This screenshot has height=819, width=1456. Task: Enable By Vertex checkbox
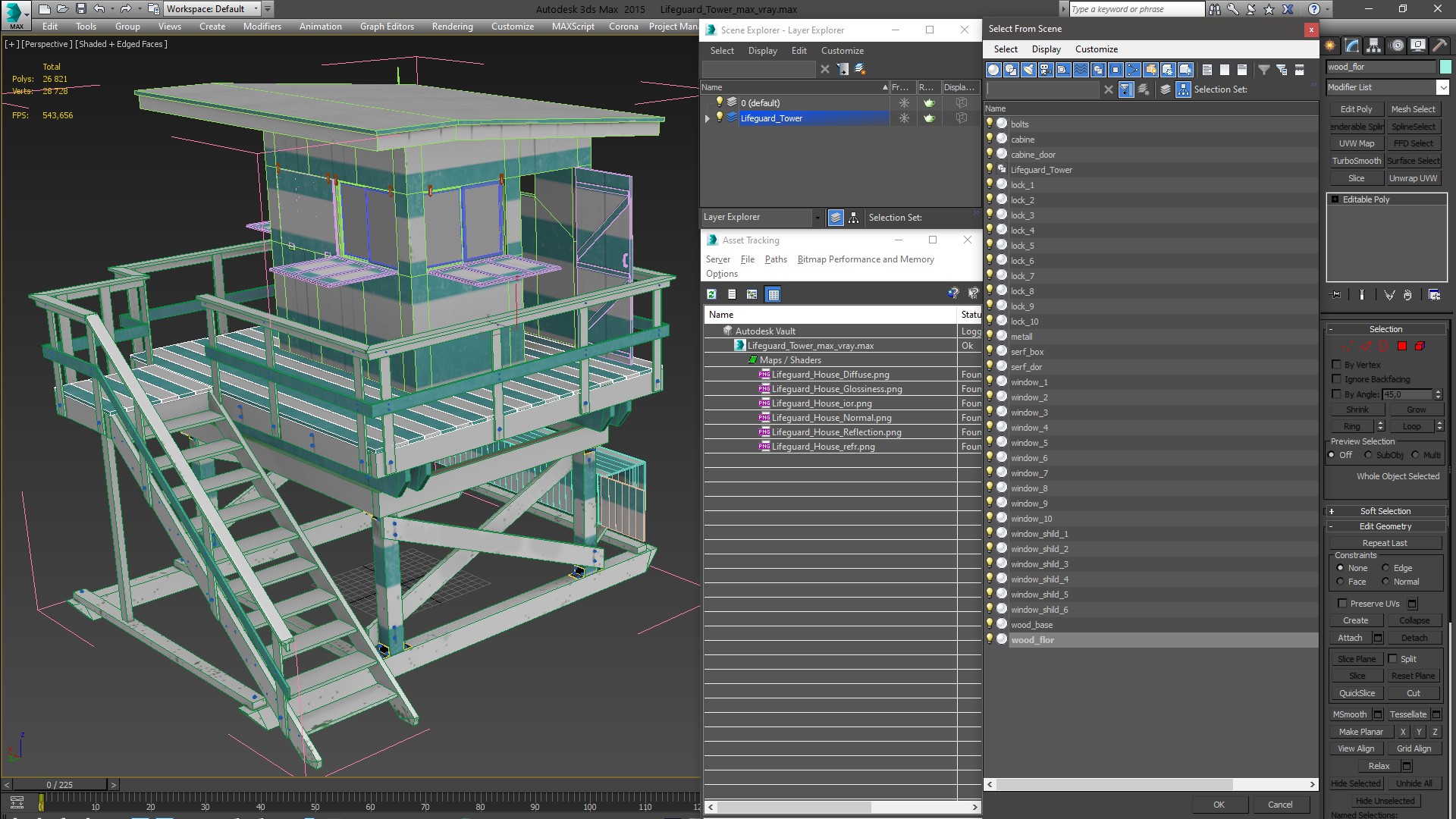coord(1337,365)
